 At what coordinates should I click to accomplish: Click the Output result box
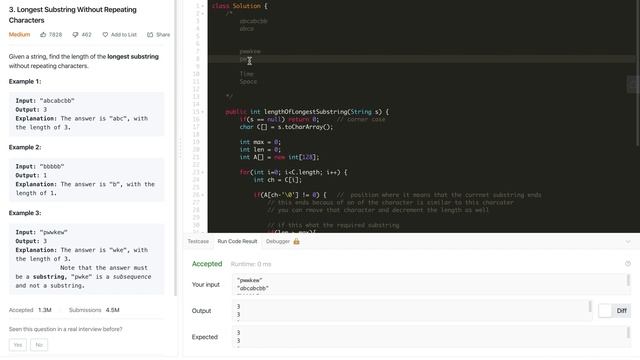(412, 311)
